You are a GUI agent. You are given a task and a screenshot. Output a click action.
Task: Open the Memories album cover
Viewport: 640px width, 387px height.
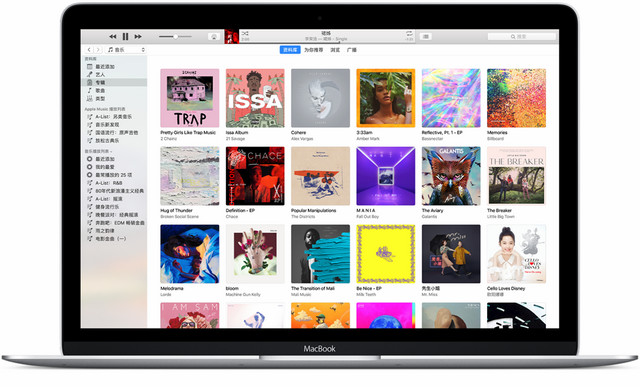[x=516, y=98]
